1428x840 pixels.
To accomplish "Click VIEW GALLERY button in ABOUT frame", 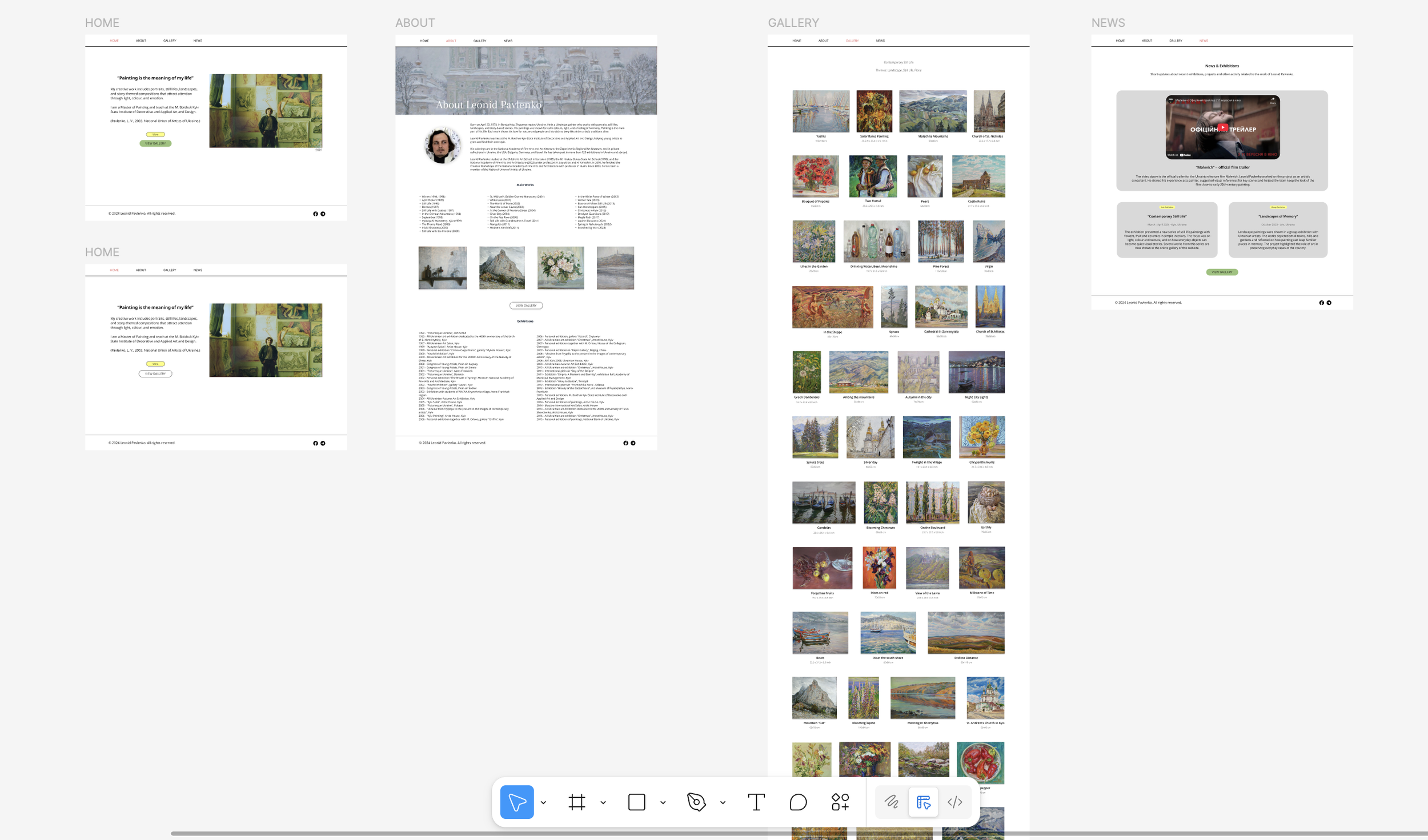I will click(x=526, y=306).
